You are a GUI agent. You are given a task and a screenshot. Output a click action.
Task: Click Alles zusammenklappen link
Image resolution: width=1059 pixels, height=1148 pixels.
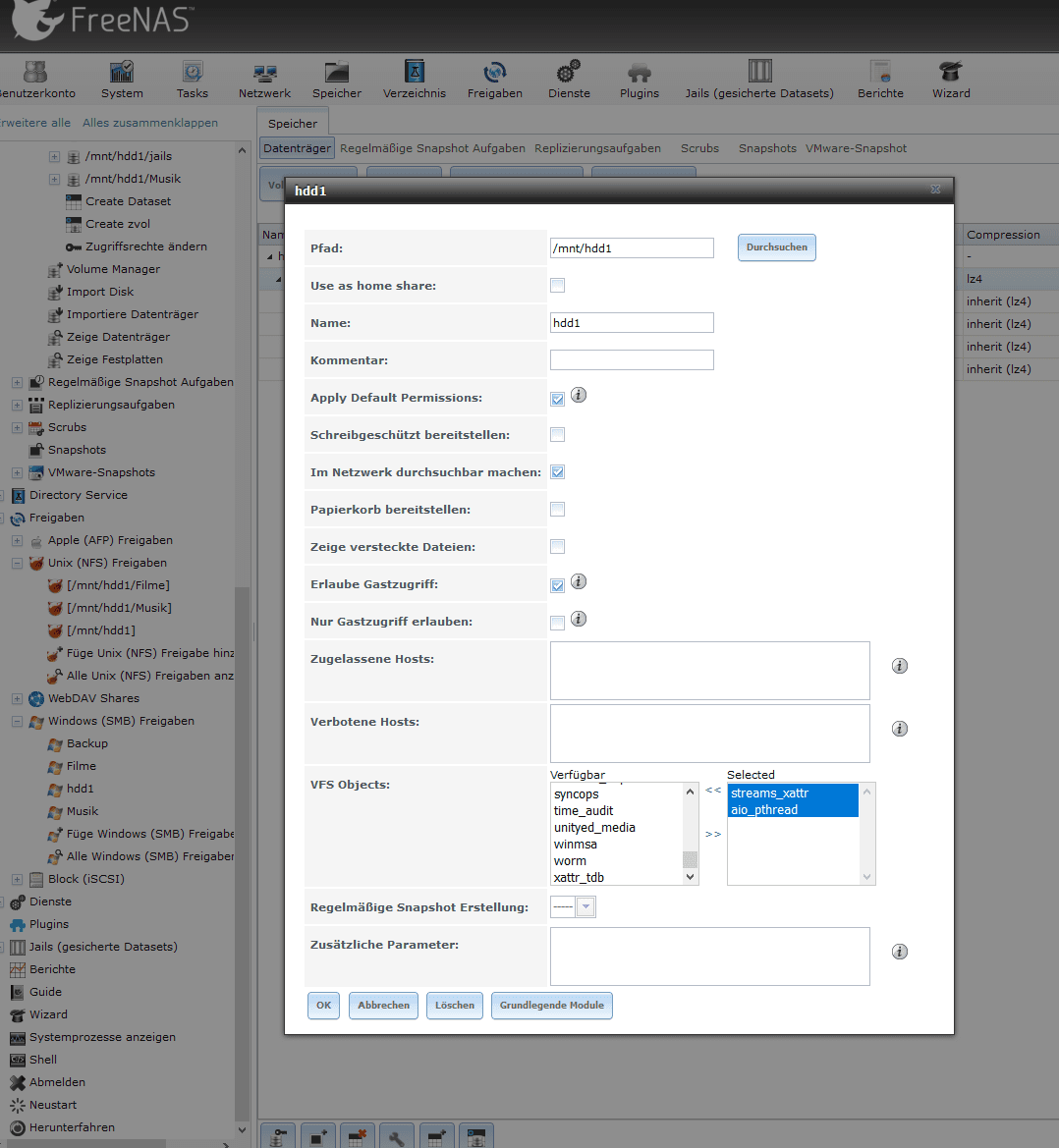[x=150, y=123]
